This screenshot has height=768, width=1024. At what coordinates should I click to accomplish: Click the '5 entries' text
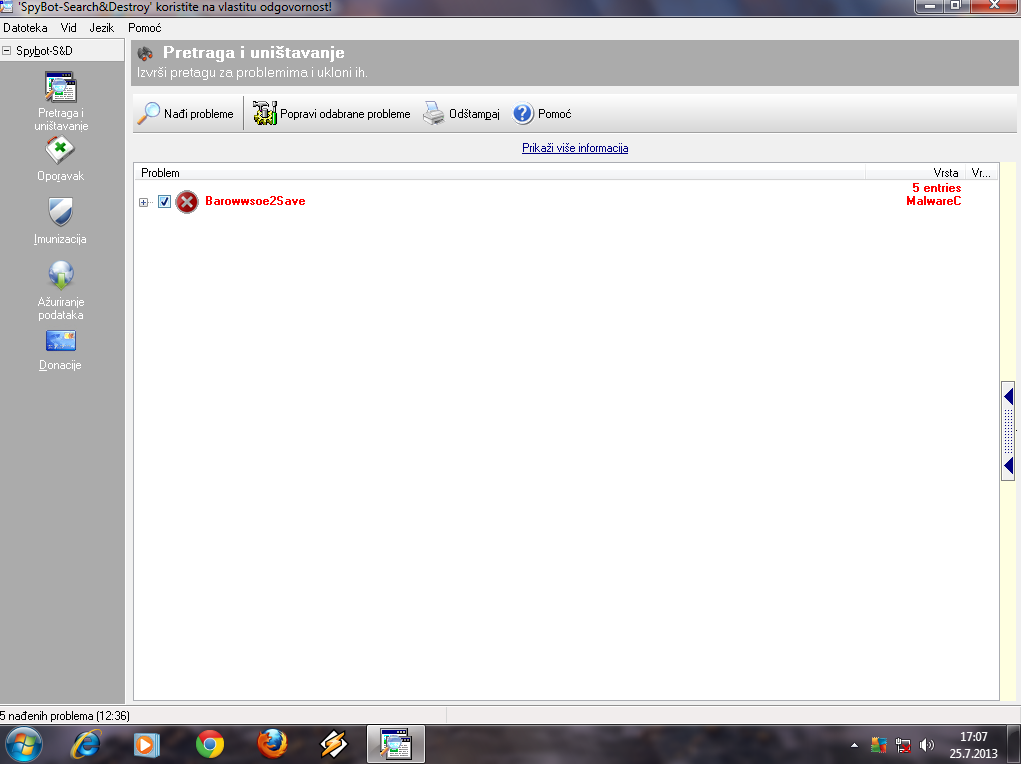coord(936,188)
